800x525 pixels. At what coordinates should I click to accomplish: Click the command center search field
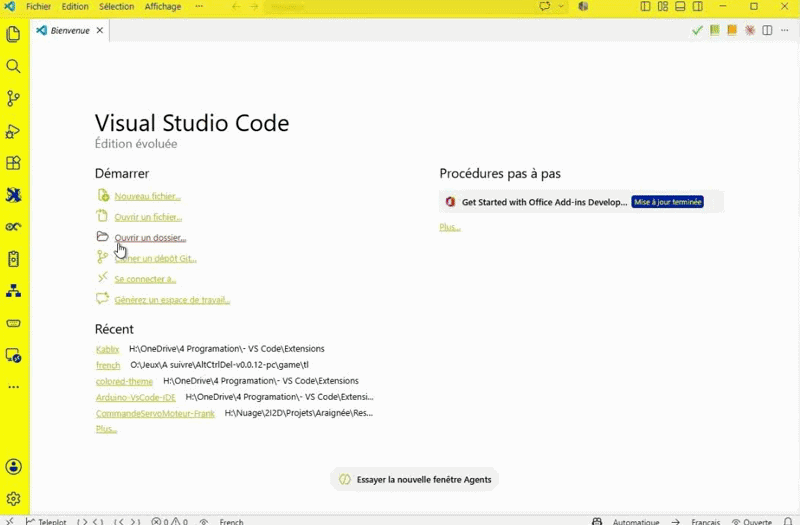click(x=398, y=7)
